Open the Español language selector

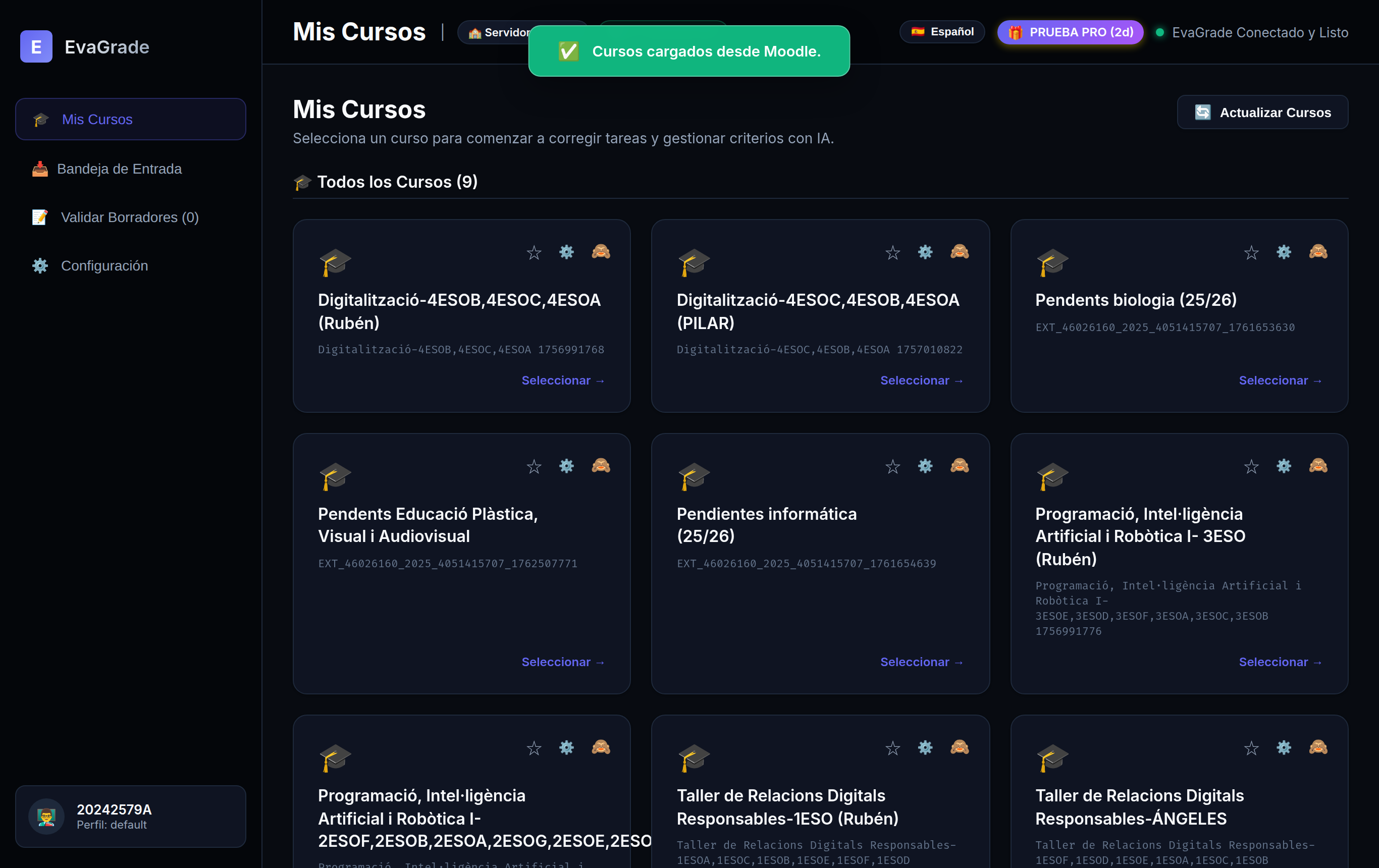tap(941, 32)
